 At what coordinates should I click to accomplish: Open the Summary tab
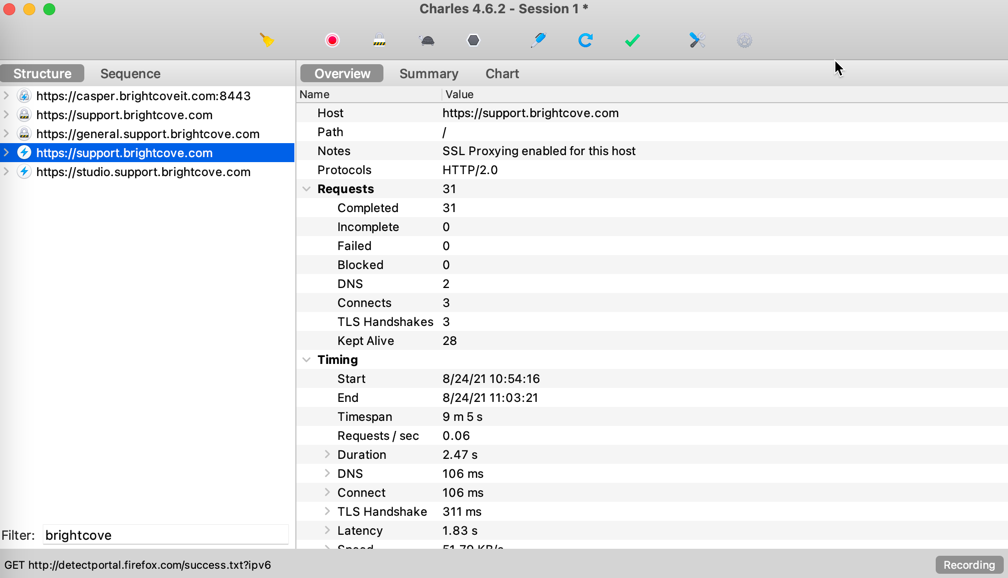(x=428, y=74)
